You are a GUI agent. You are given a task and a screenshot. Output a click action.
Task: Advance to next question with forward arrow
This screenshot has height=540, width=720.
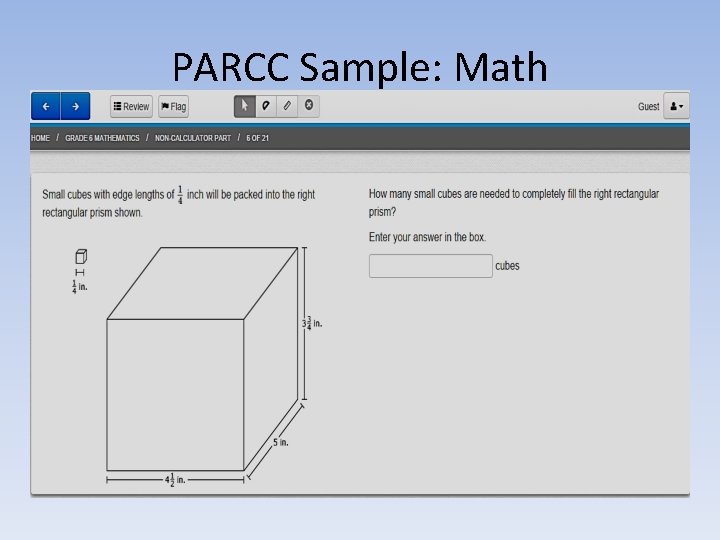click(x=75, y=106)
